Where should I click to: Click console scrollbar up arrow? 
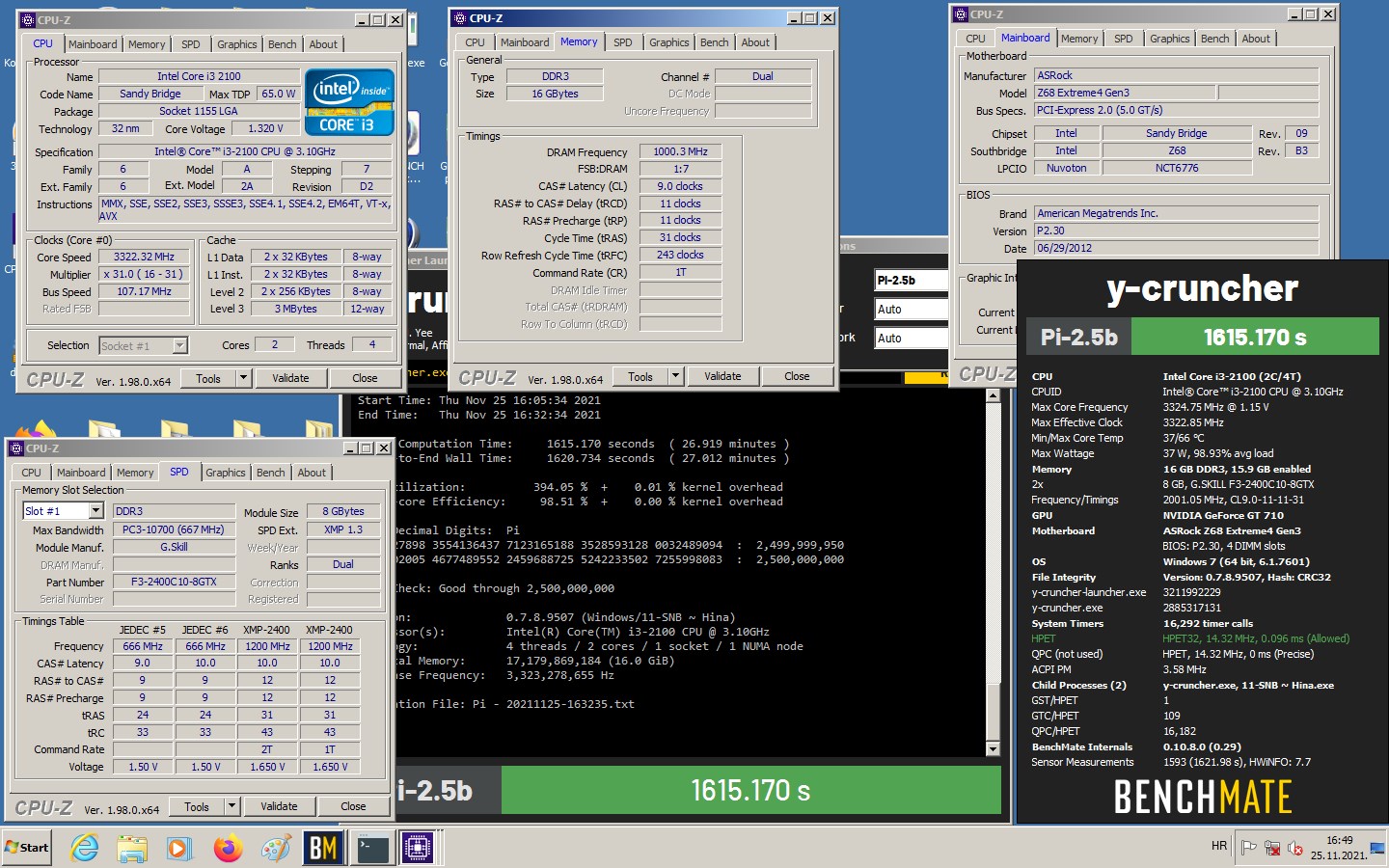click(993, 395)
